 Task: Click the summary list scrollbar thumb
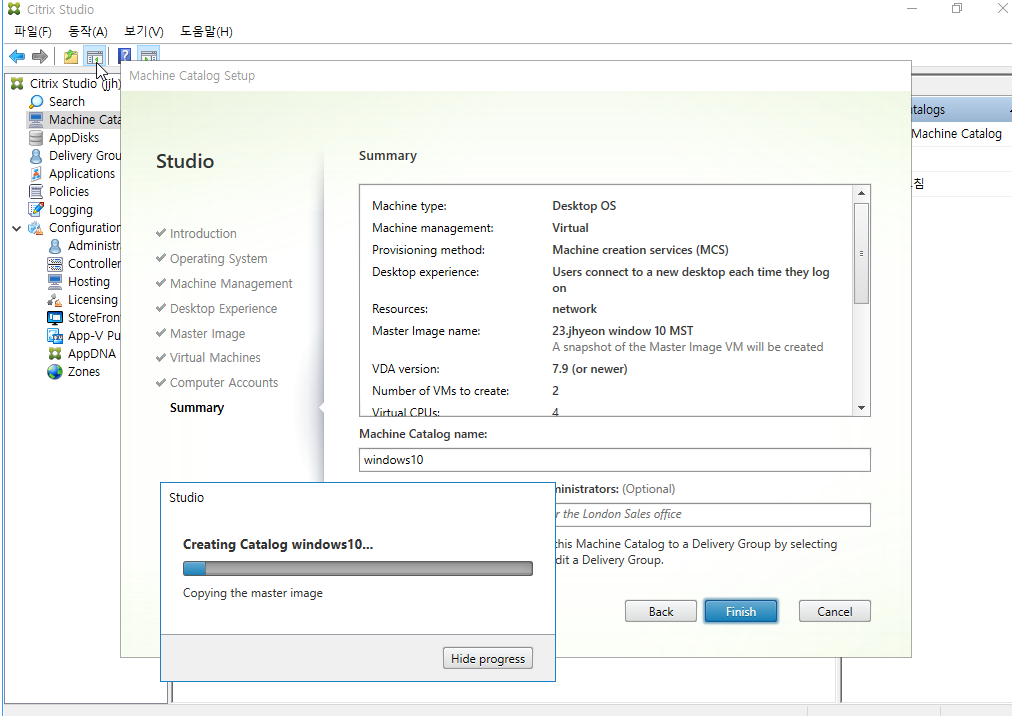861,253
